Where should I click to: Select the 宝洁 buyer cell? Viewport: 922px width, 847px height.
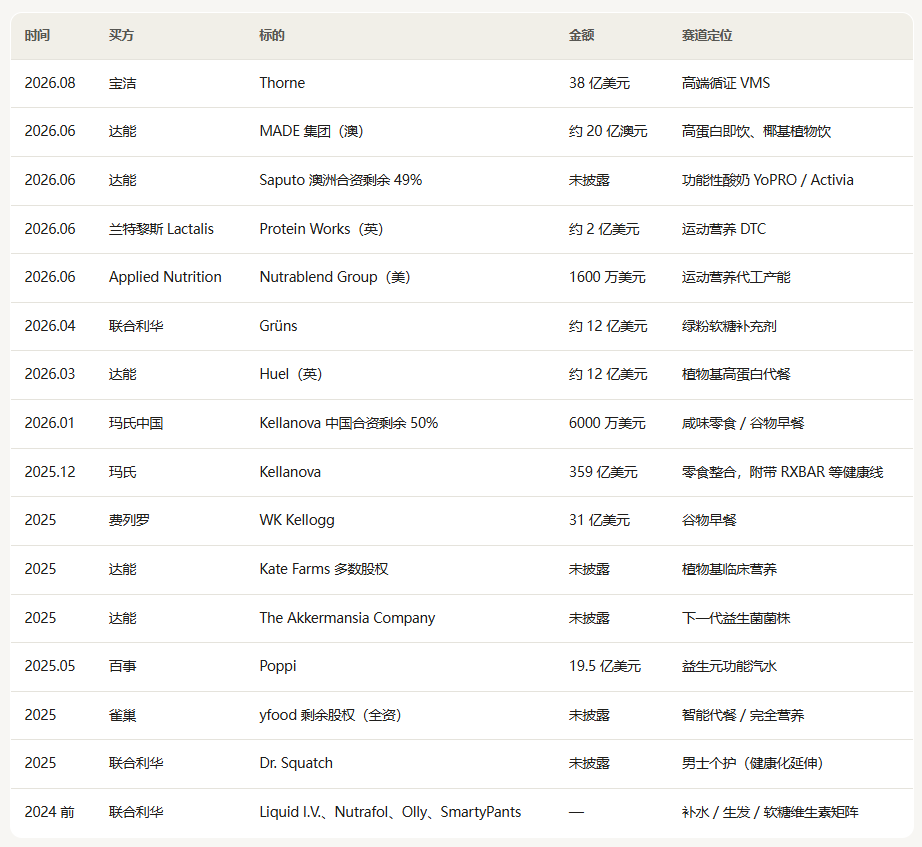tap(122, 83)
